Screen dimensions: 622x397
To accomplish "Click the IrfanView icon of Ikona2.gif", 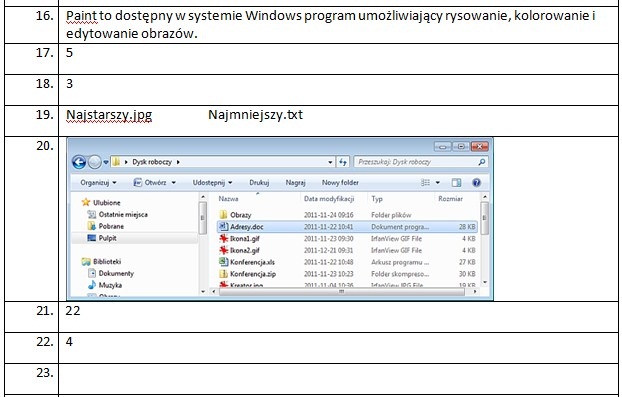I will click(x=224, y=250).
